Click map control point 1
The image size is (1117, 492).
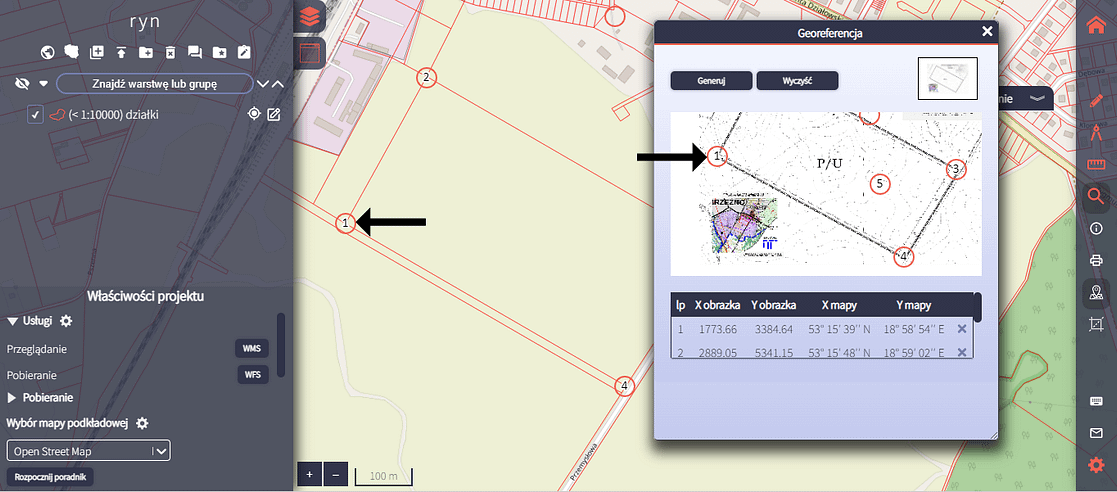pos(345,223)
